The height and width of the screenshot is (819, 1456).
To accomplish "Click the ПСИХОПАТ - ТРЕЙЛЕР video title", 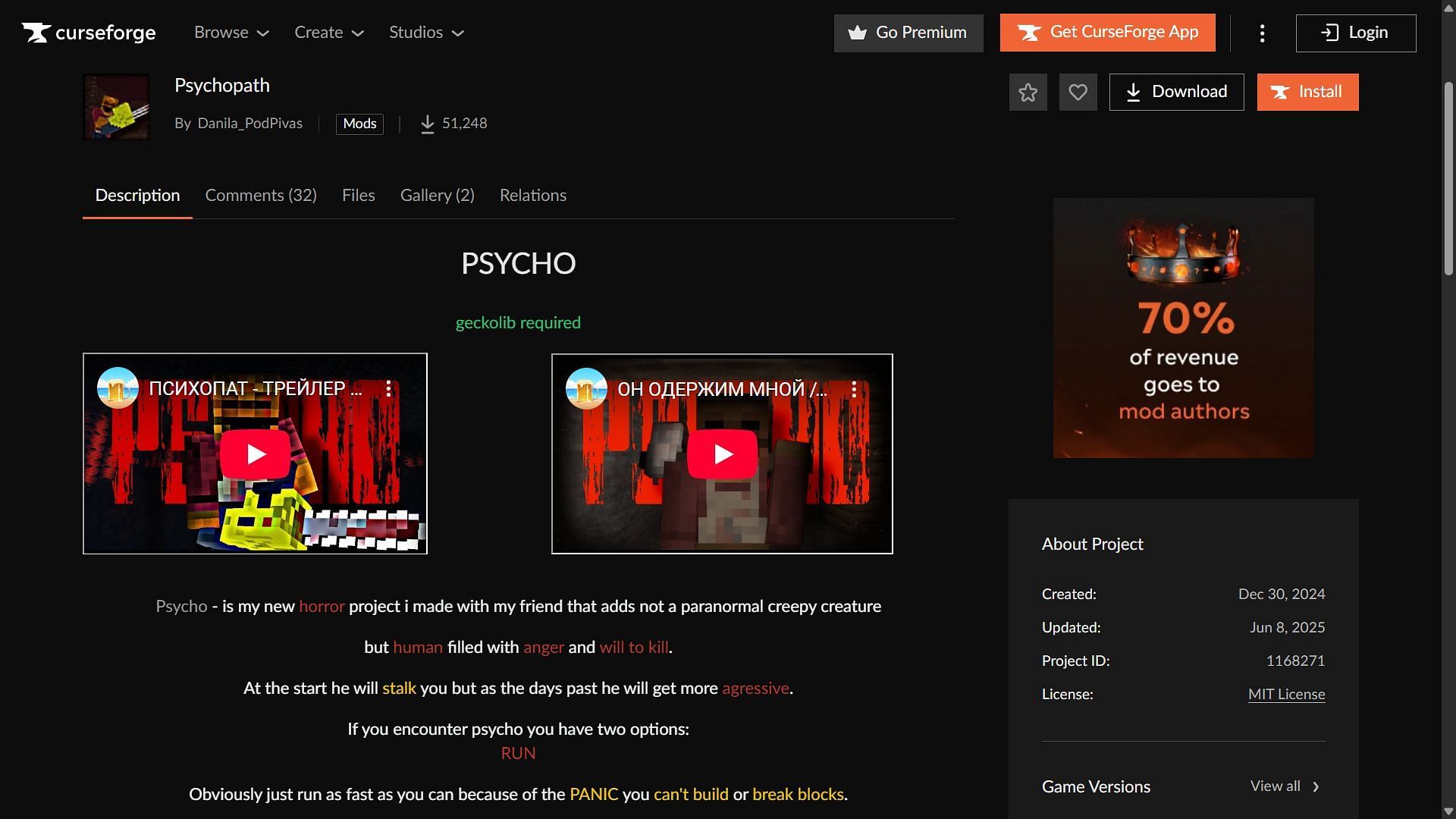I will [x=255, y=389].
